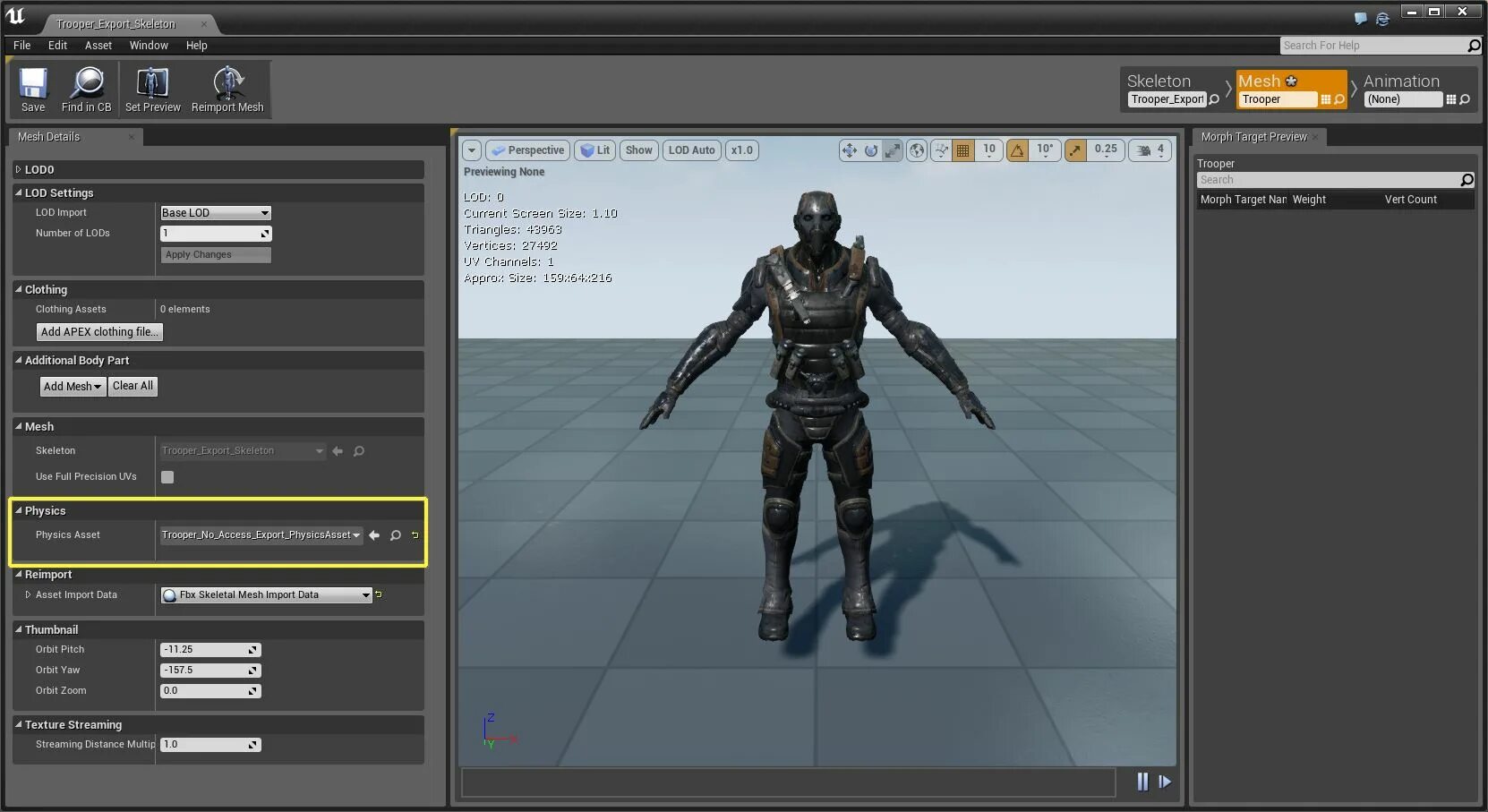Find Mesh asset with magnifier icon
This screenshot has height=812, width=1488.
(x=1339, y=99)
